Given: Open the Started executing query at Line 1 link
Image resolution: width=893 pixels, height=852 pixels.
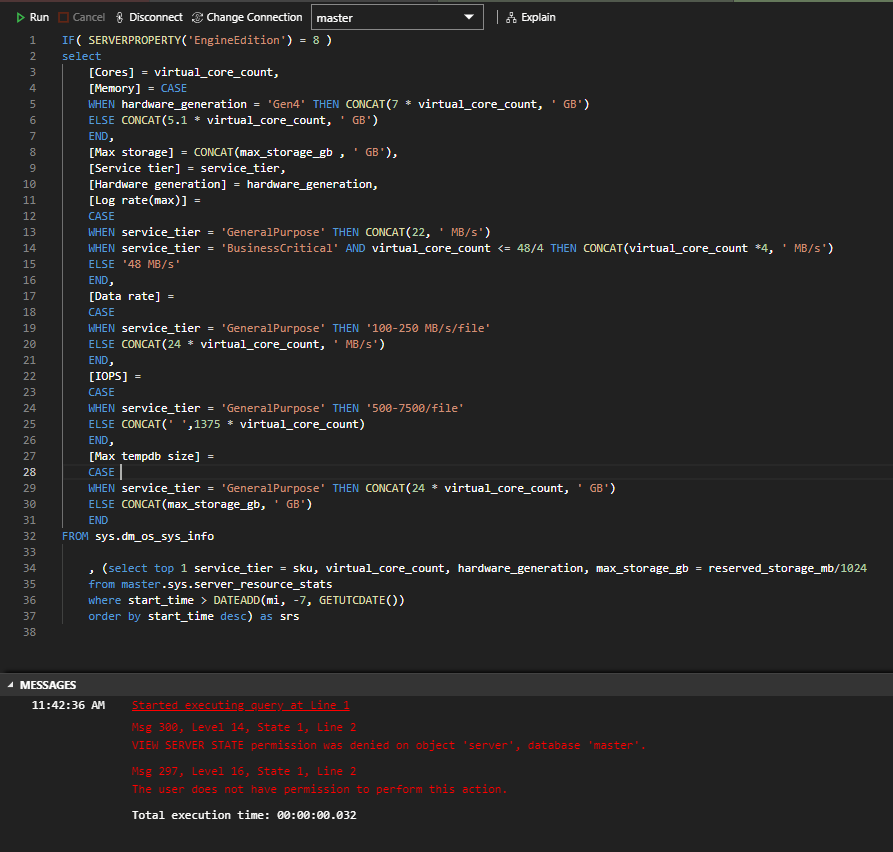Looking at the screenshot, I should [x=240, y=705].
